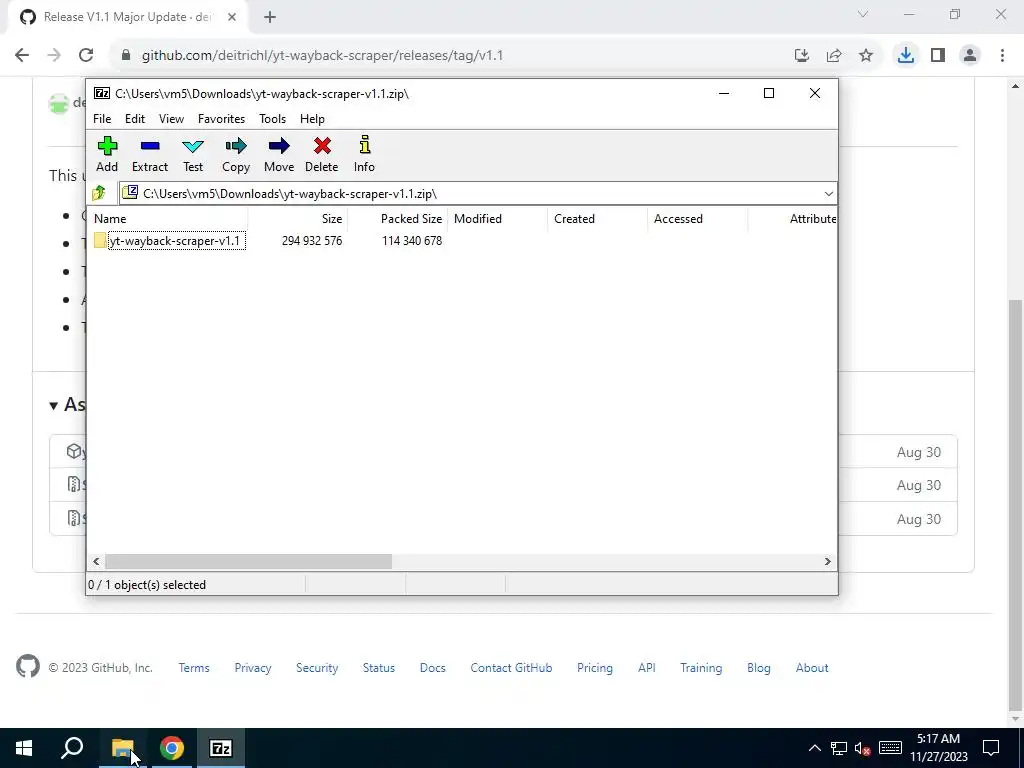
Task: Open Contact GitHub footer link
Action: (x=511, y=667)
